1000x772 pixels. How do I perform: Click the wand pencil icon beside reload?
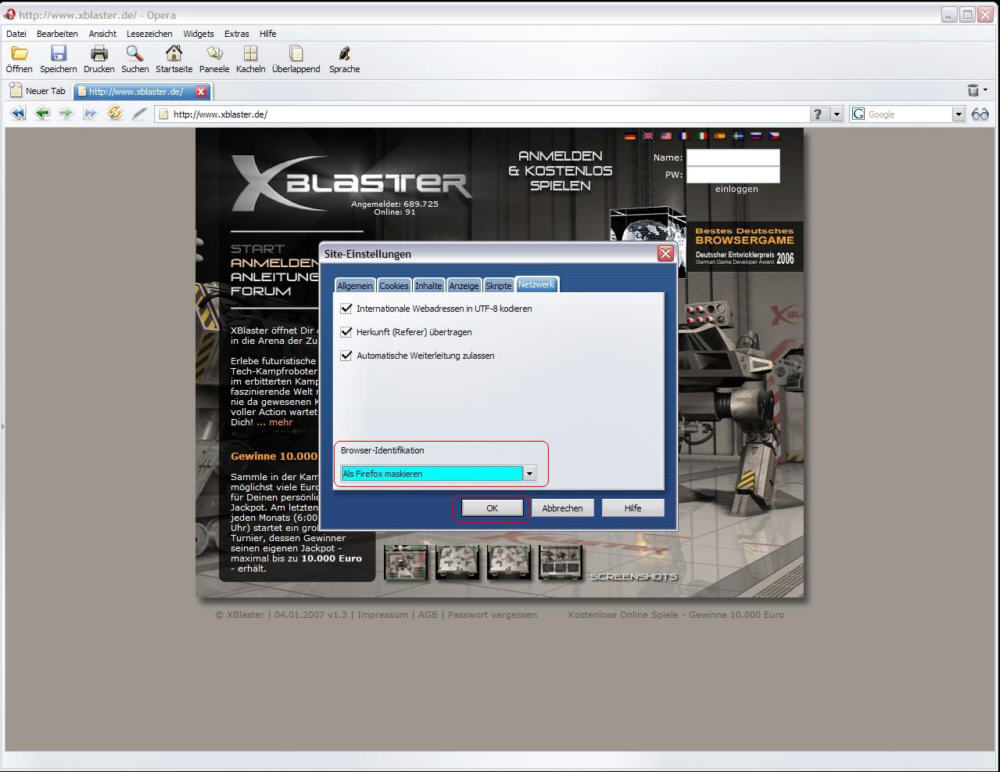[x=139, y=114]
